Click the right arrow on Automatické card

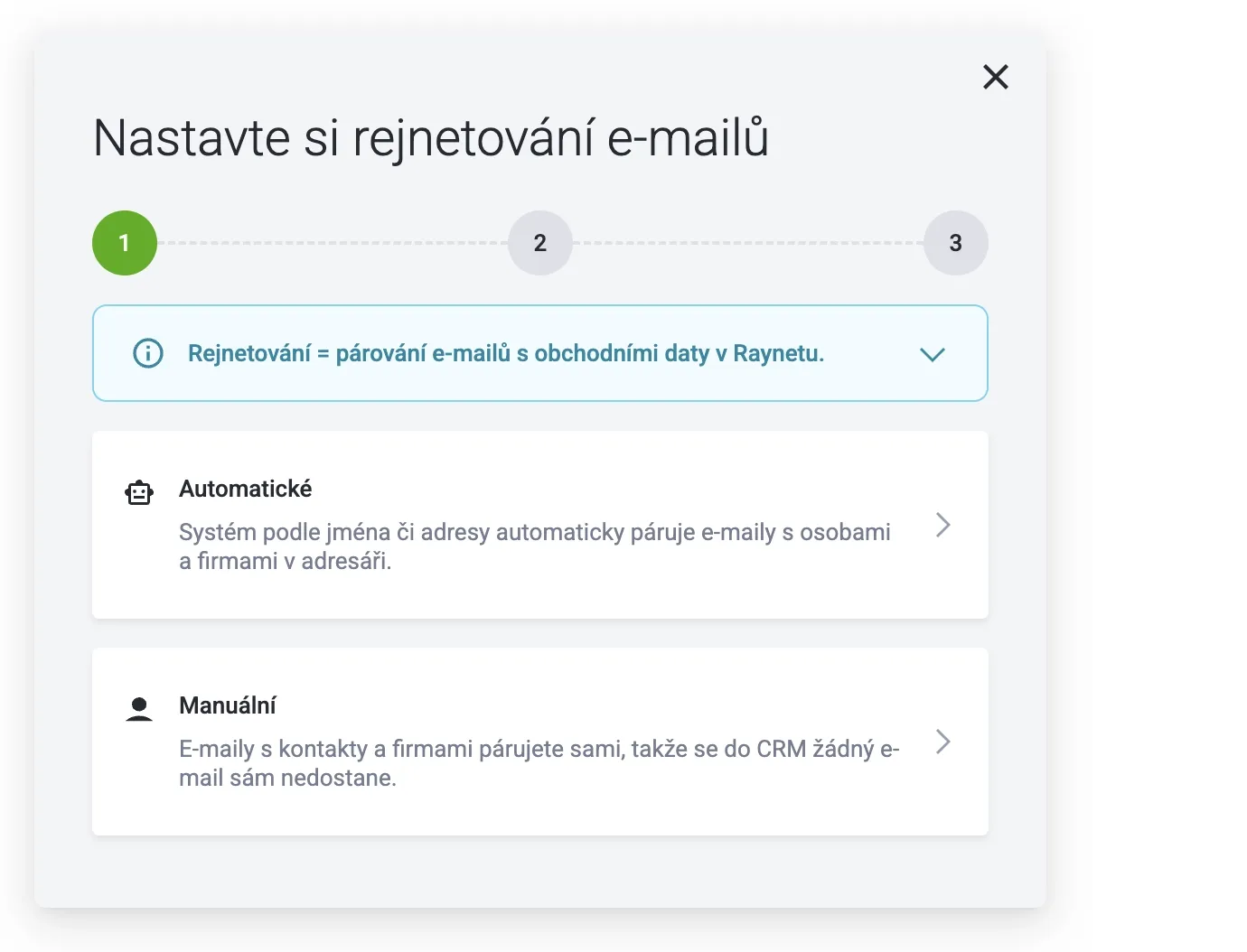(x=942, y=525)
